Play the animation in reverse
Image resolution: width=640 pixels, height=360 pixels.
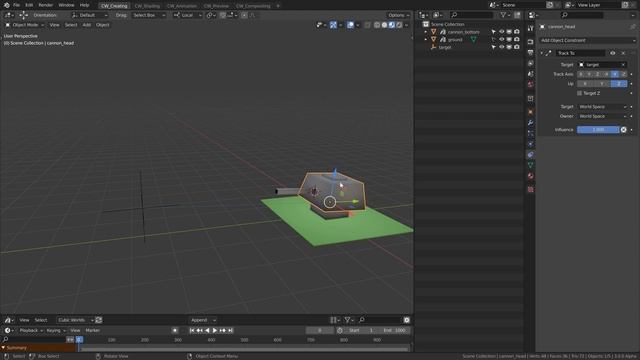(x=207, y=330)
